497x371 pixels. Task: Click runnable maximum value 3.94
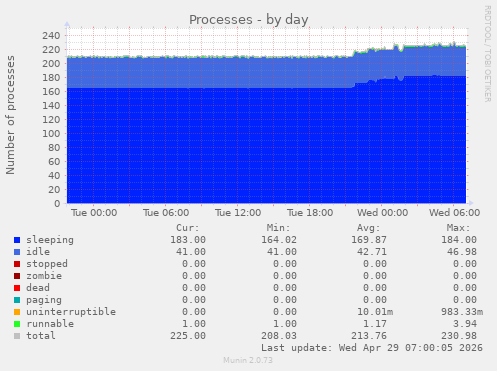coord(465,324)
